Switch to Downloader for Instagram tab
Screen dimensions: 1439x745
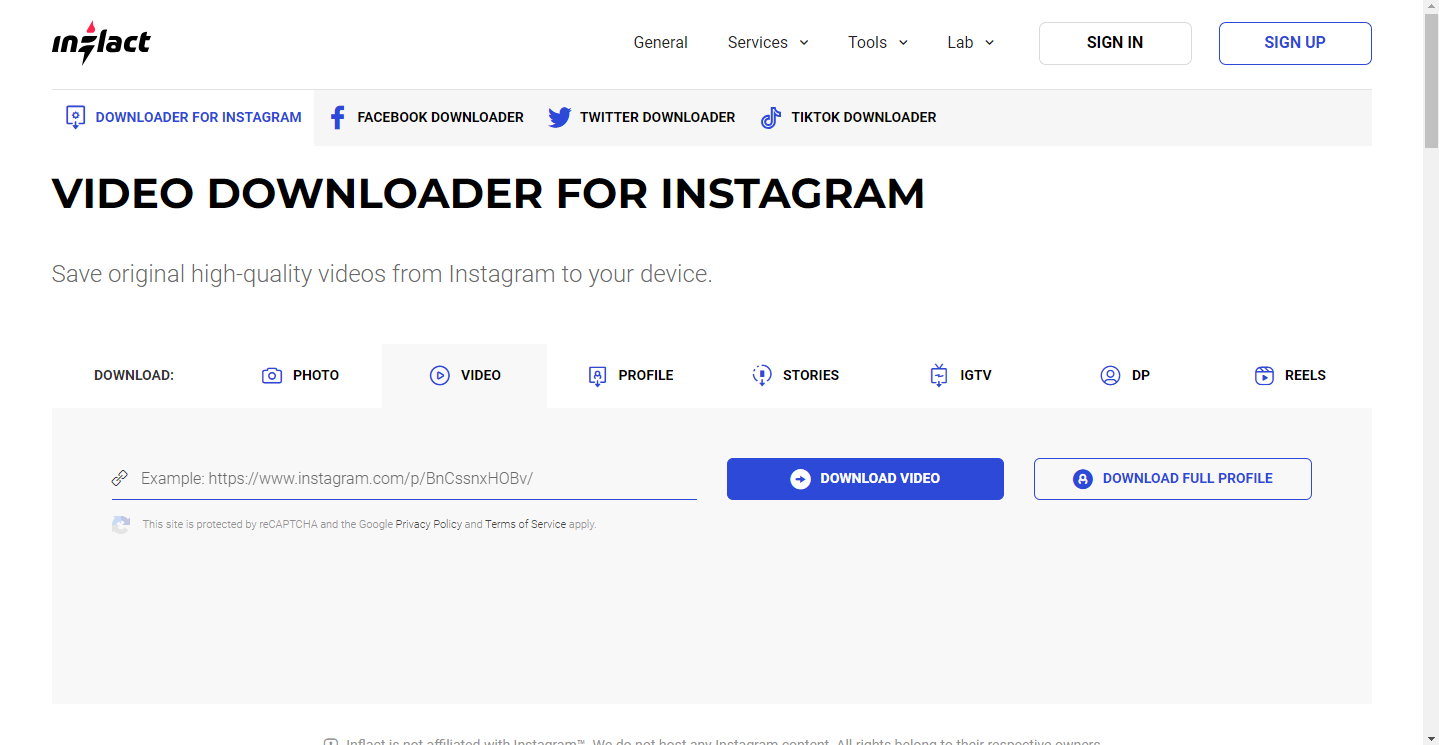[x=183, y=117]
